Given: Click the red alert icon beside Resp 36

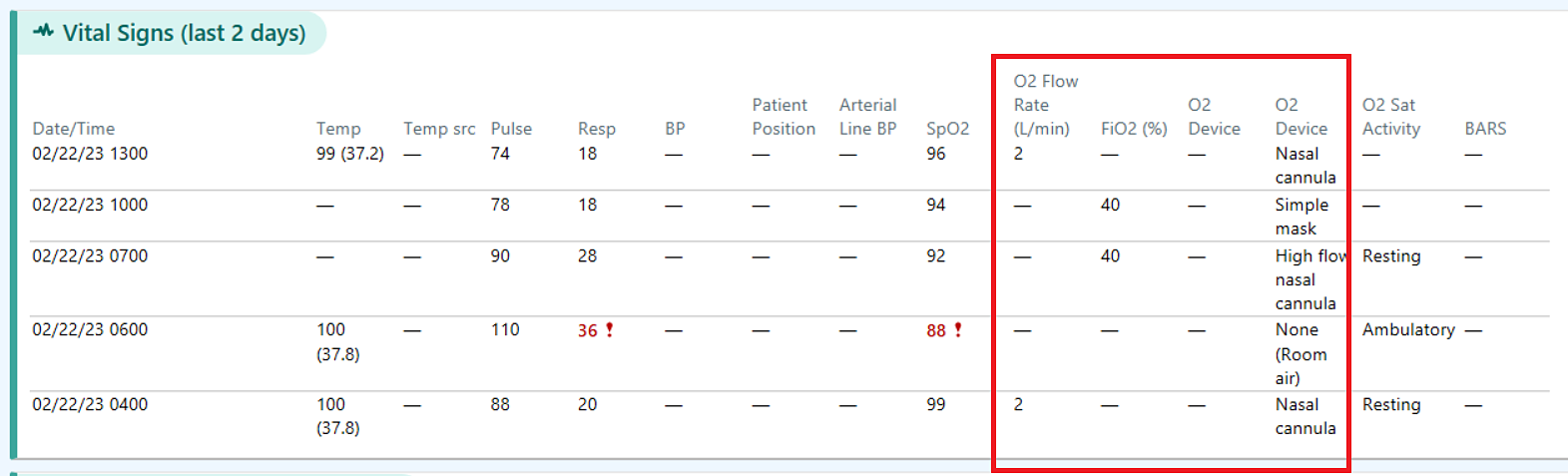Looking at the screenshot, I should pos(610,329).
